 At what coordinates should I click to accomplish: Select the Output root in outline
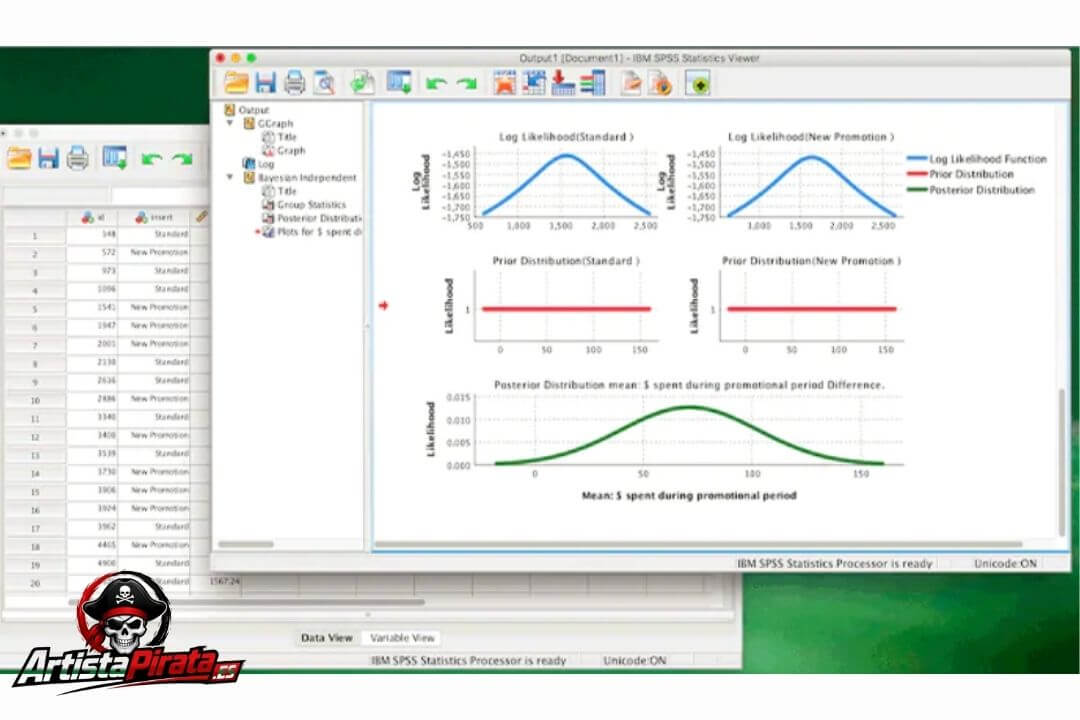253,110
